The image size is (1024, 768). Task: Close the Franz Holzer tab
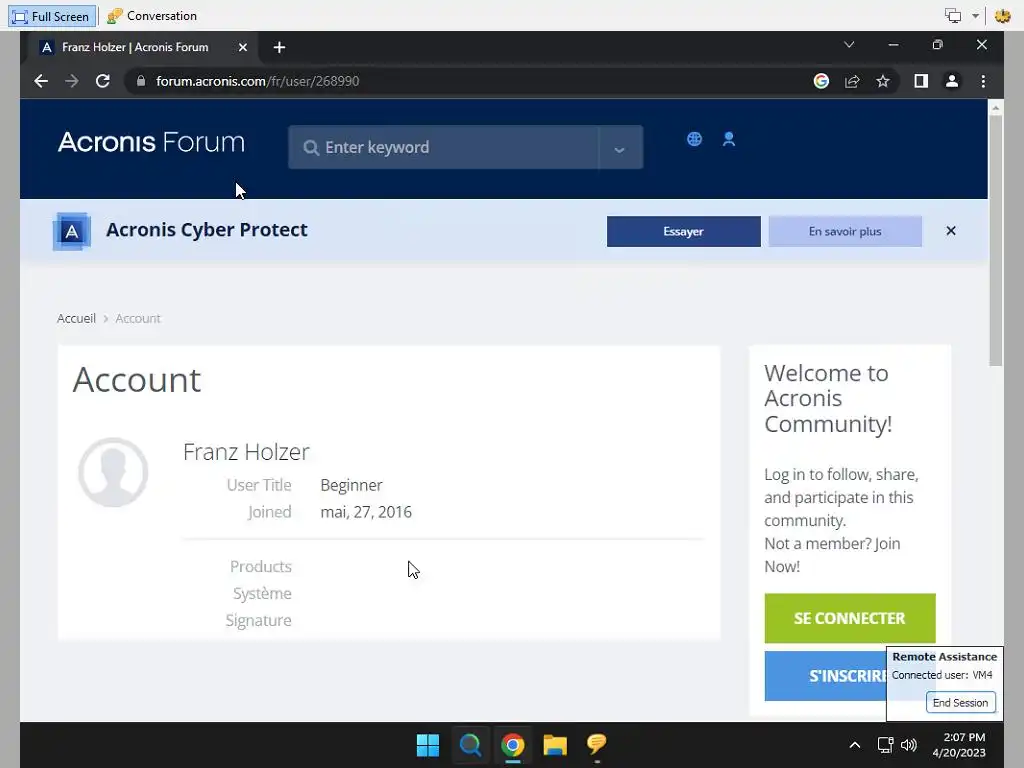[242, 47]
